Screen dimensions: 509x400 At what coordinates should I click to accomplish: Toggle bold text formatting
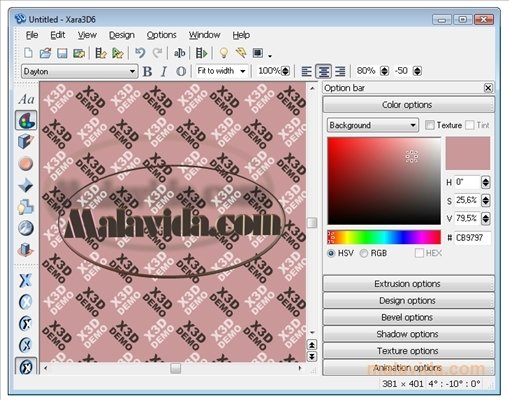pos(147,71)
